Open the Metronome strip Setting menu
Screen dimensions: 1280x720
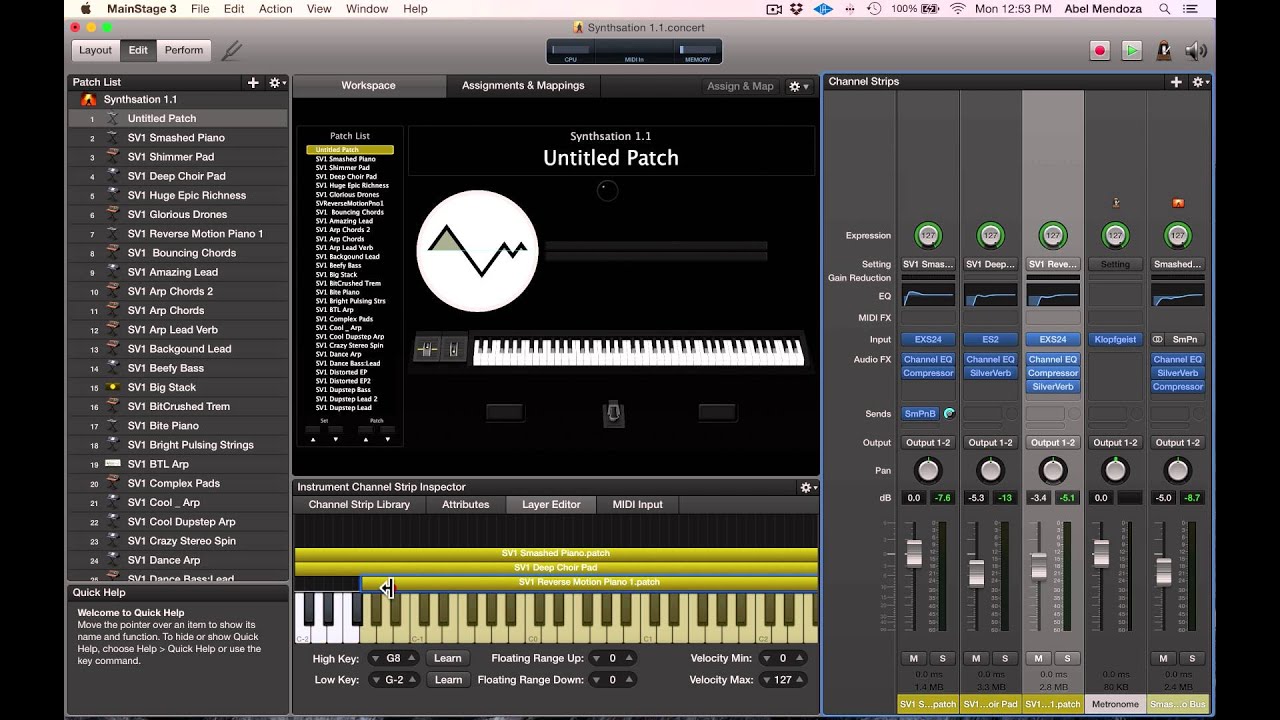[1115, 264]
